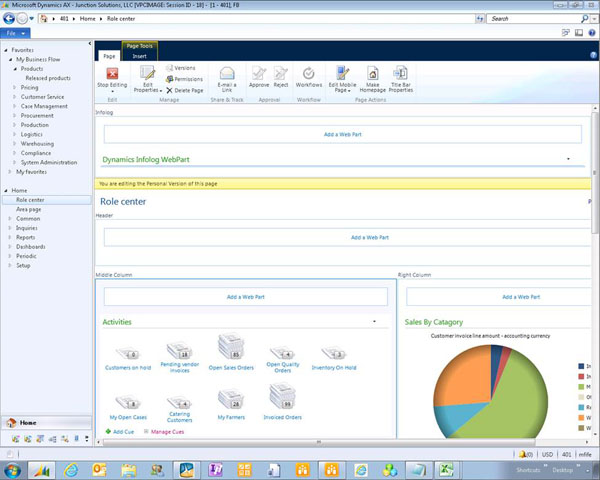The width and height of the screenshot is (600, 480).
Task: Click Home in the address breadcrumb
Action: coord(88,18)
